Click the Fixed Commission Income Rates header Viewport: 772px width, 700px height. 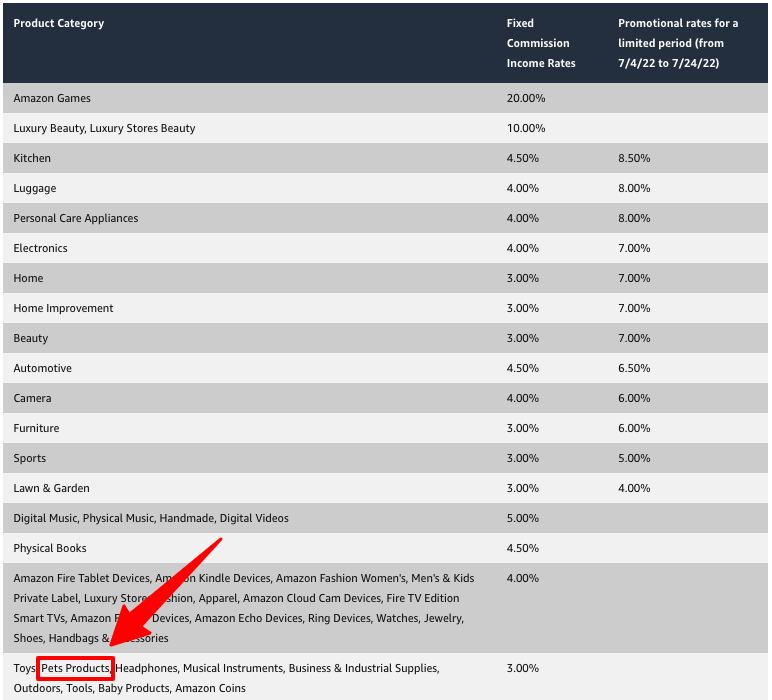coord(540,43)
